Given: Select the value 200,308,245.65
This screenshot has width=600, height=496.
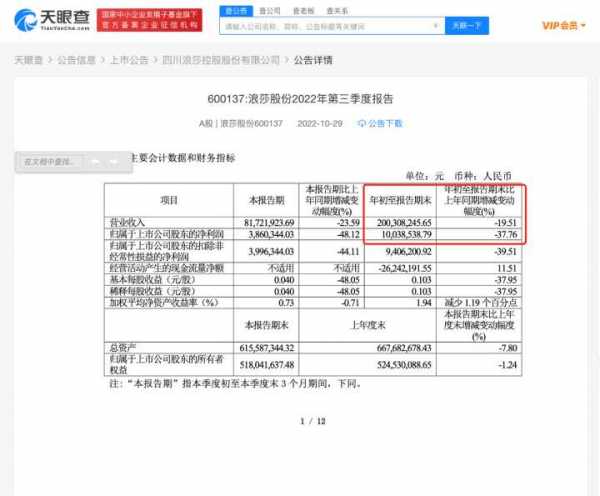Looking at the screenshot, I should 404,223.
